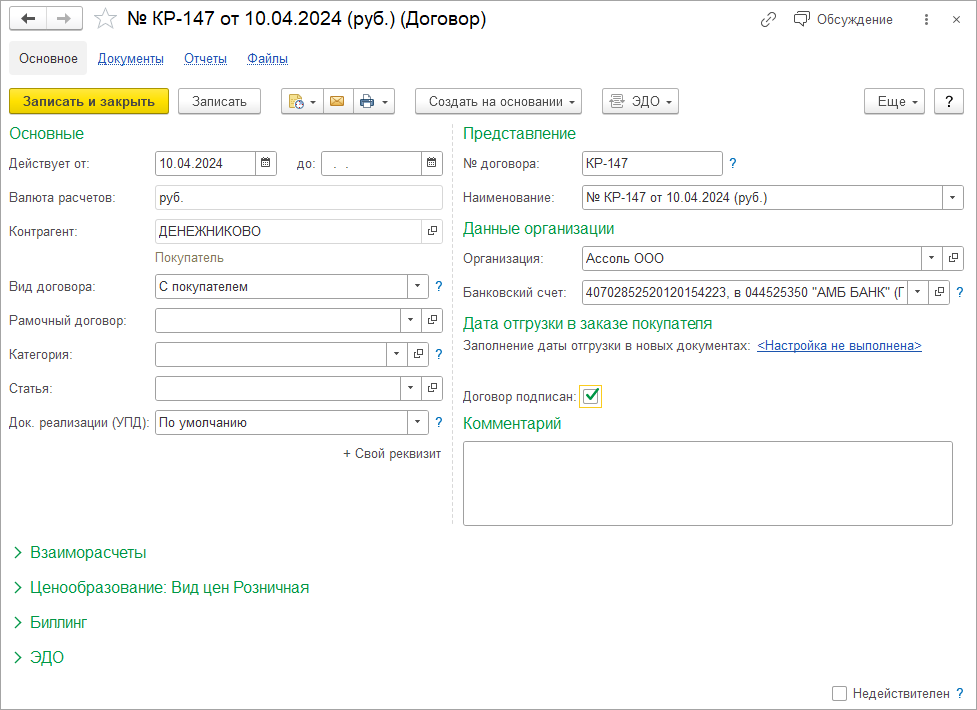
Task: Send contract by email envelope icon
Action: click(337, 101)
